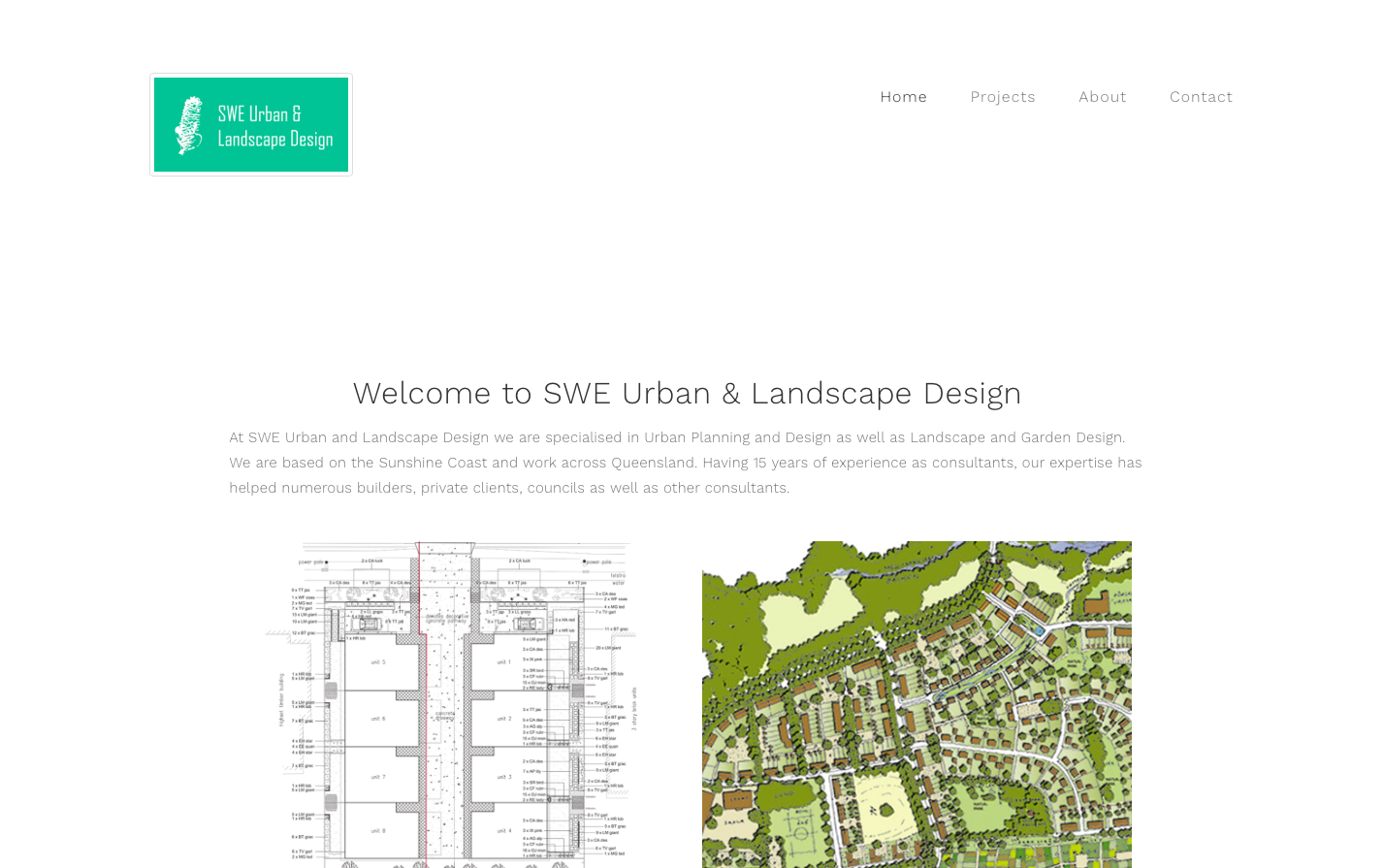Open the Contact page link
This screenshot has height=868, width=1383.
click(1201, 97)
